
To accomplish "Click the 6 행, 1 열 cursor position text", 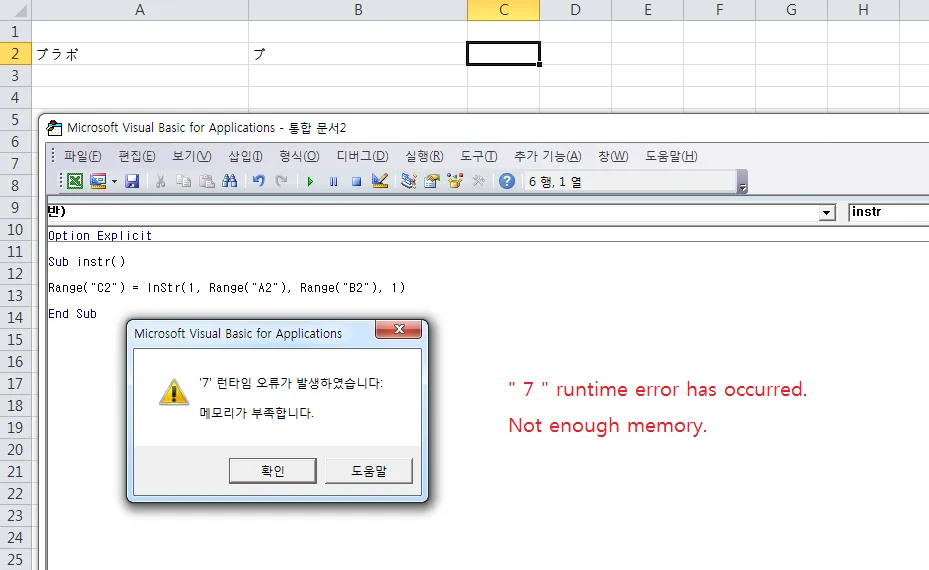I will (x=555, y=182).
